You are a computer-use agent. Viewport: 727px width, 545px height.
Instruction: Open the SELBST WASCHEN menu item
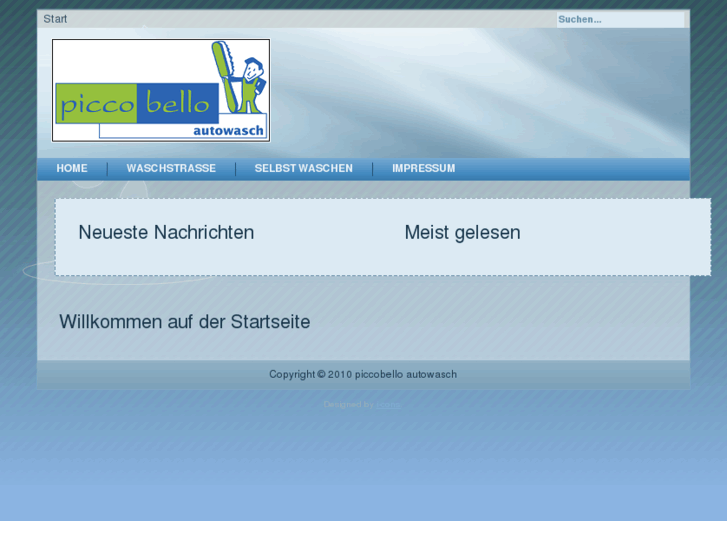point(304,168)
